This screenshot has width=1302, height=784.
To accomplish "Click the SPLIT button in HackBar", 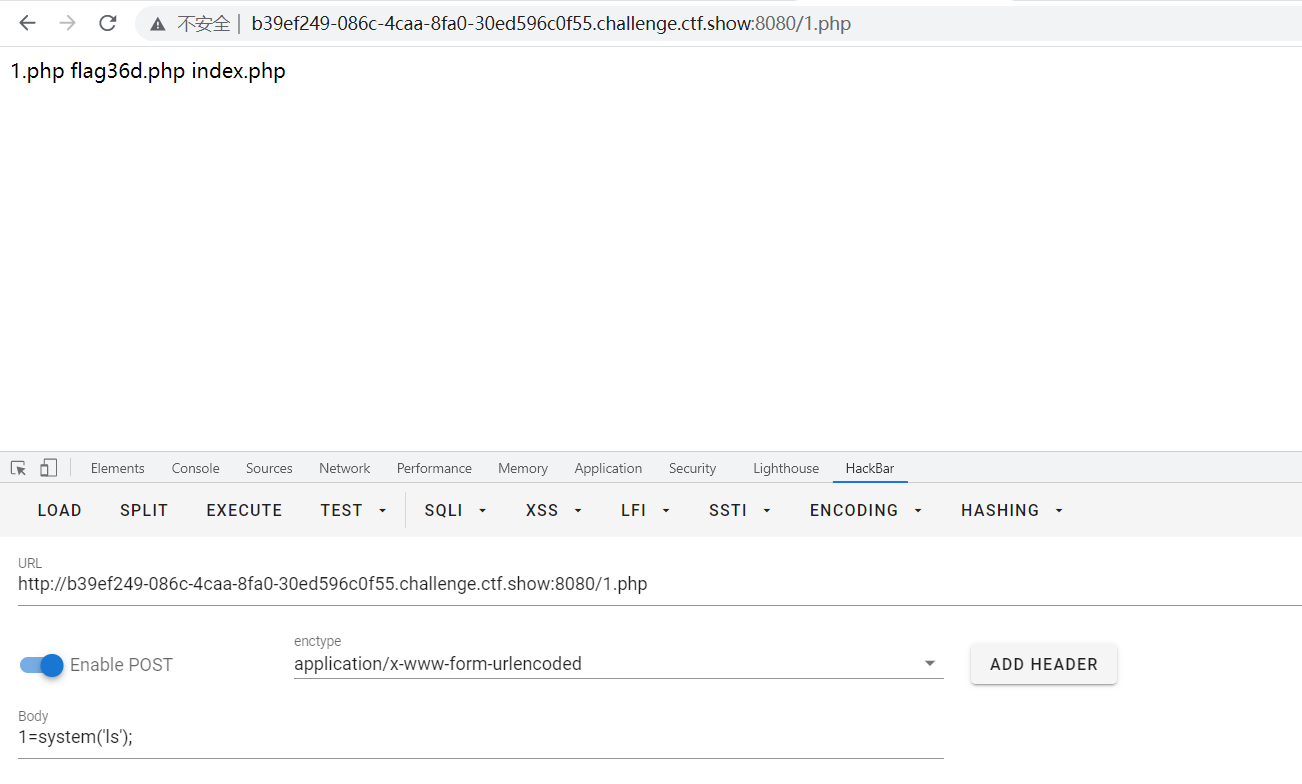I will (144, 510).
